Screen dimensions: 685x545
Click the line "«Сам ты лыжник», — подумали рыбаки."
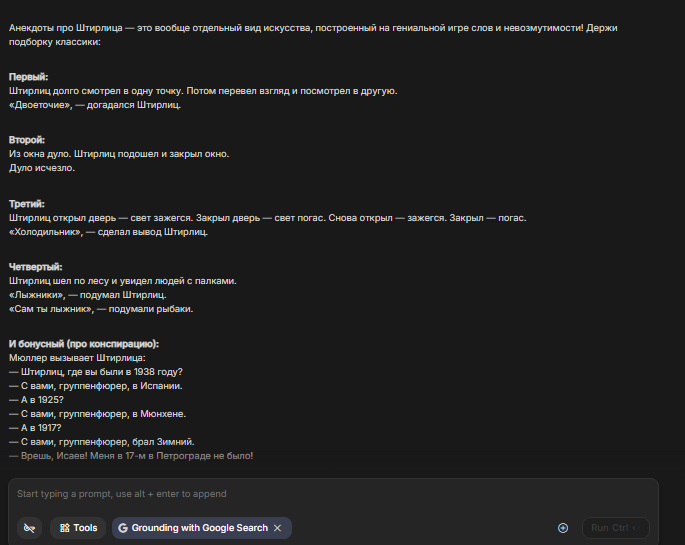(x=100, y=309)
